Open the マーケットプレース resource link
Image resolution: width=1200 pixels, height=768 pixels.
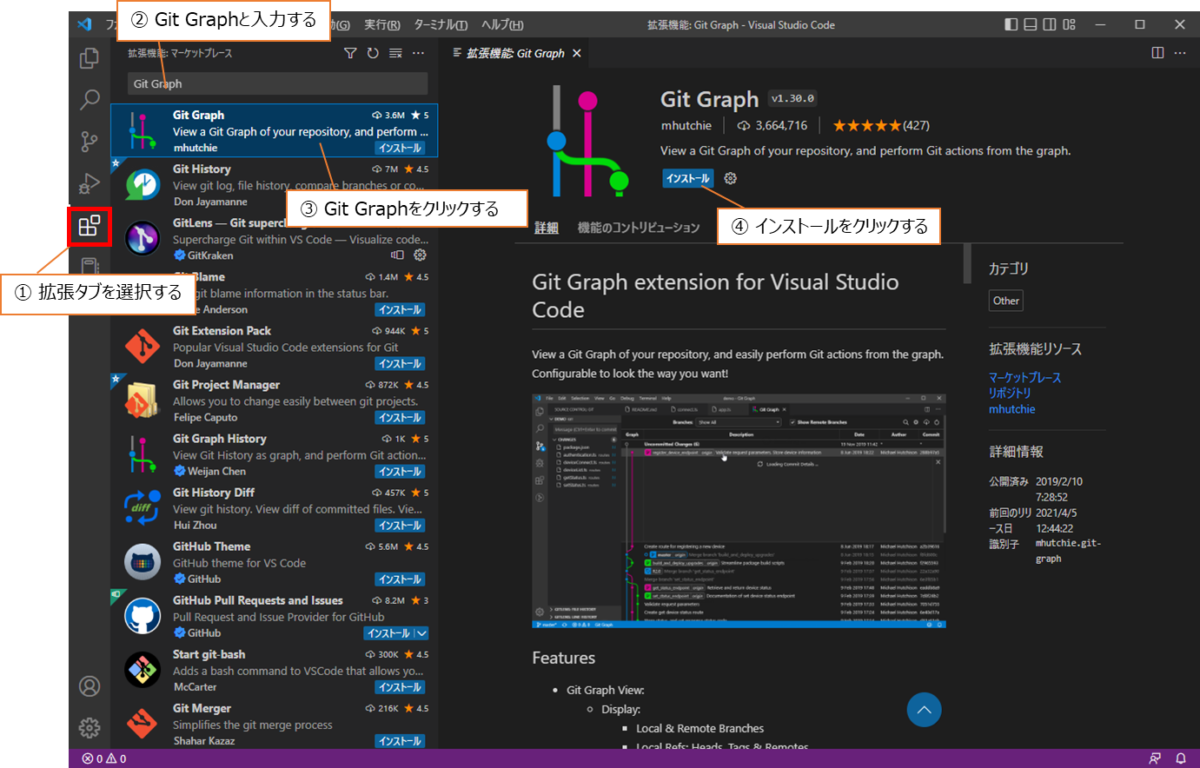(x=1025, y=378)
